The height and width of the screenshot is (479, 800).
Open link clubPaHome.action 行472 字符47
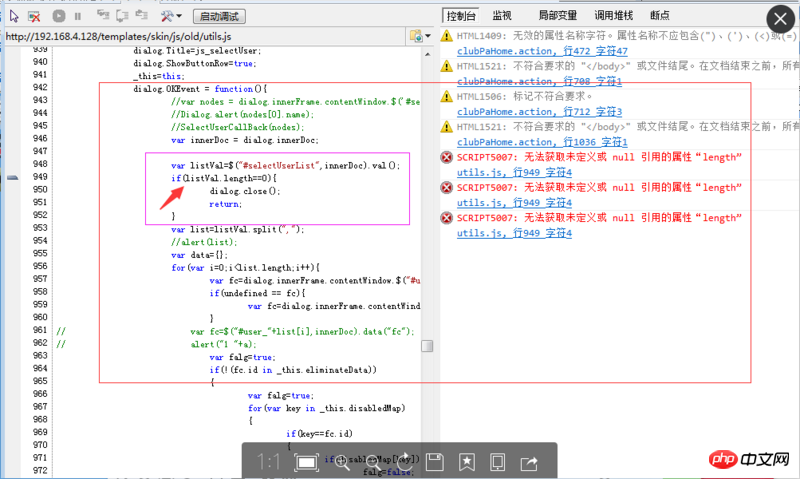pos(542,51)
